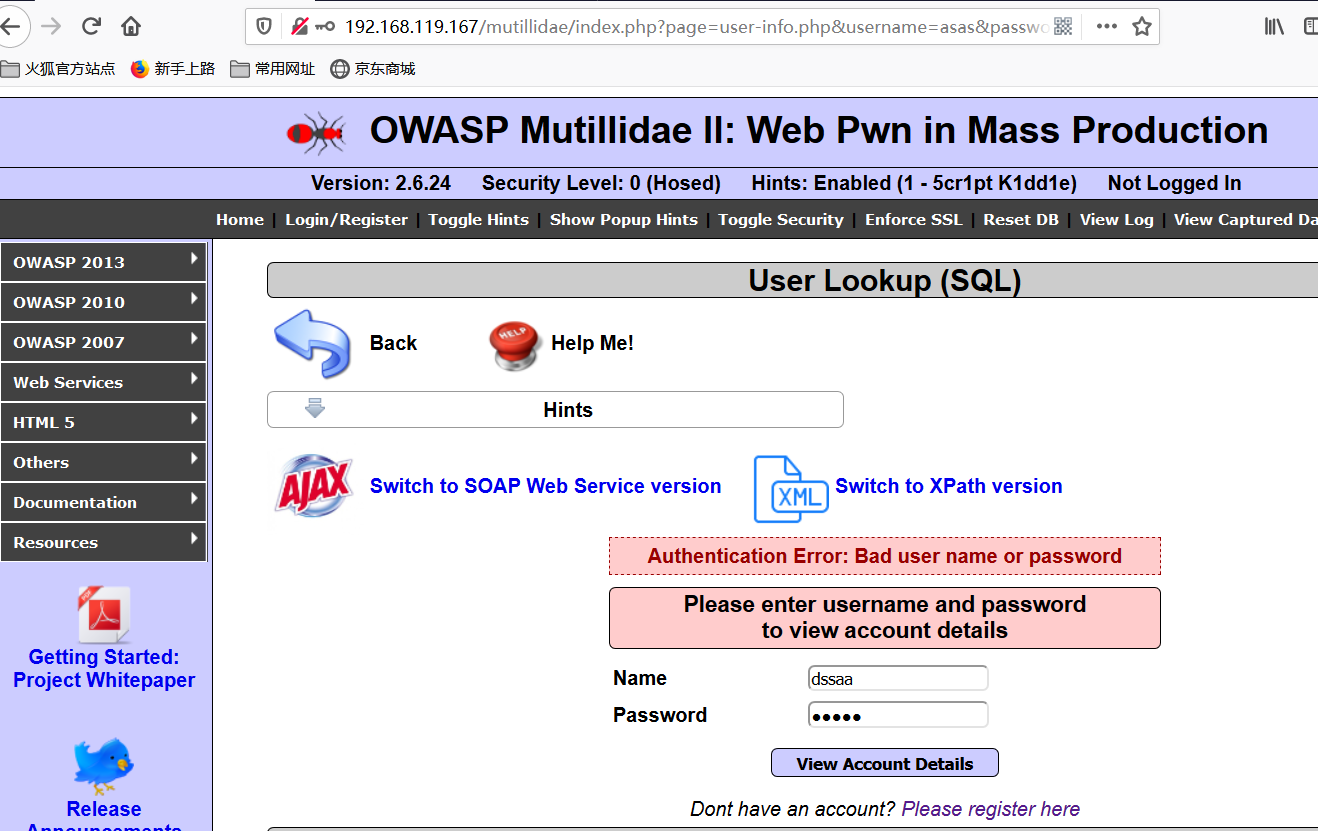Open View Log from the top menu

click(x=1116, y=219)
